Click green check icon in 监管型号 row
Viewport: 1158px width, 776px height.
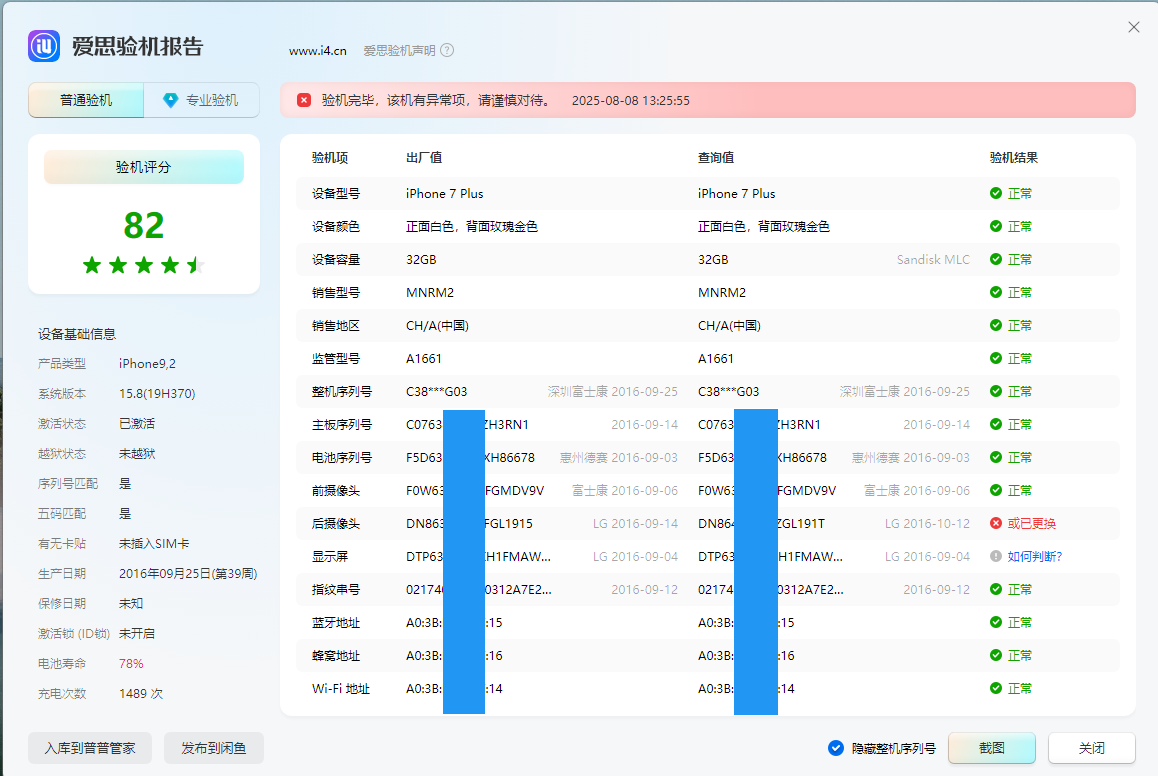click(x=996, y=358)
